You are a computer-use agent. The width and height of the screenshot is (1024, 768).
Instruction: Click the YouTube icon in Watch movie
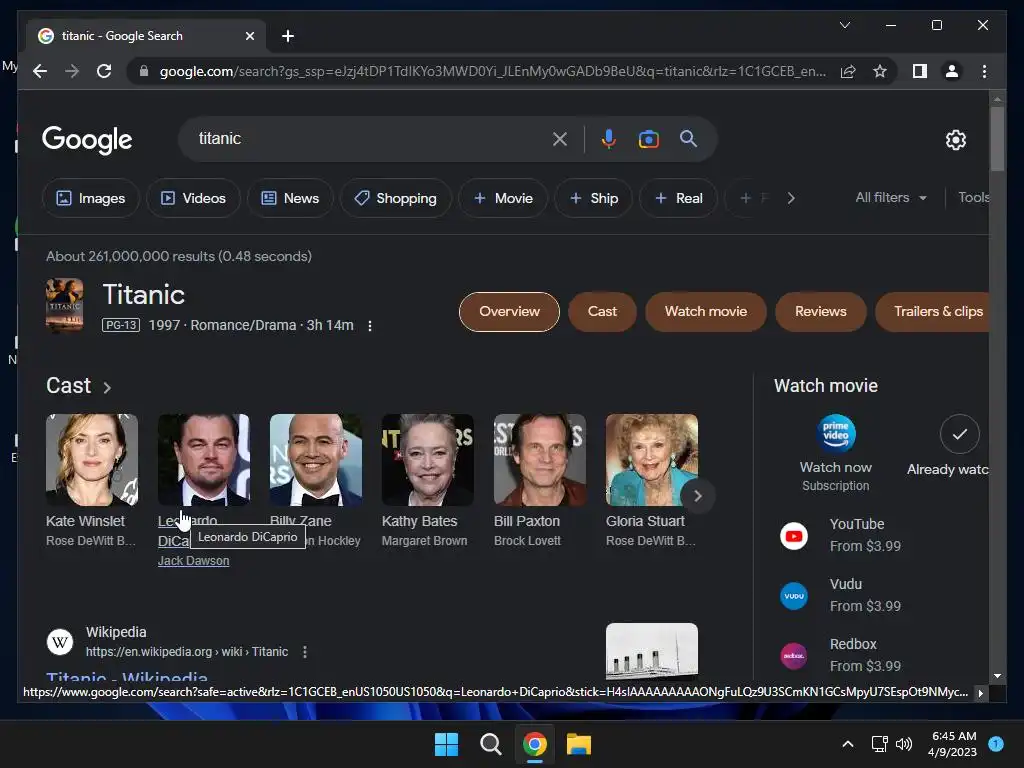(794, 536)
